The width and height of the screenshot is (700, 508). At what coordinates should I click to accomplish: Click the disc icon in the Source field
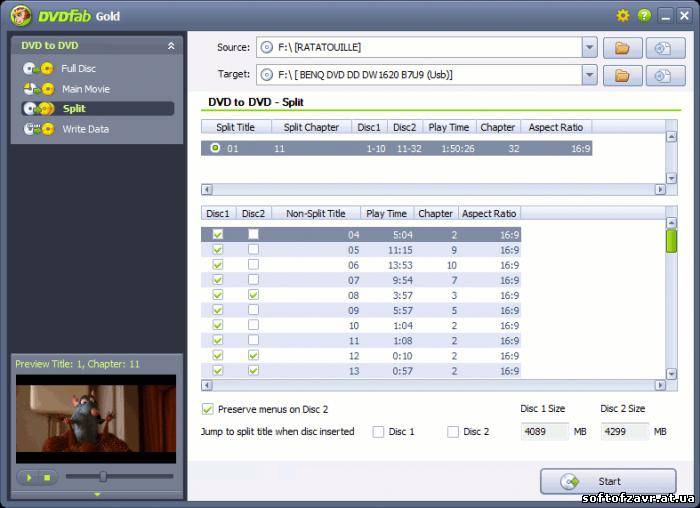pyautogui.click(x=267, y=47)
